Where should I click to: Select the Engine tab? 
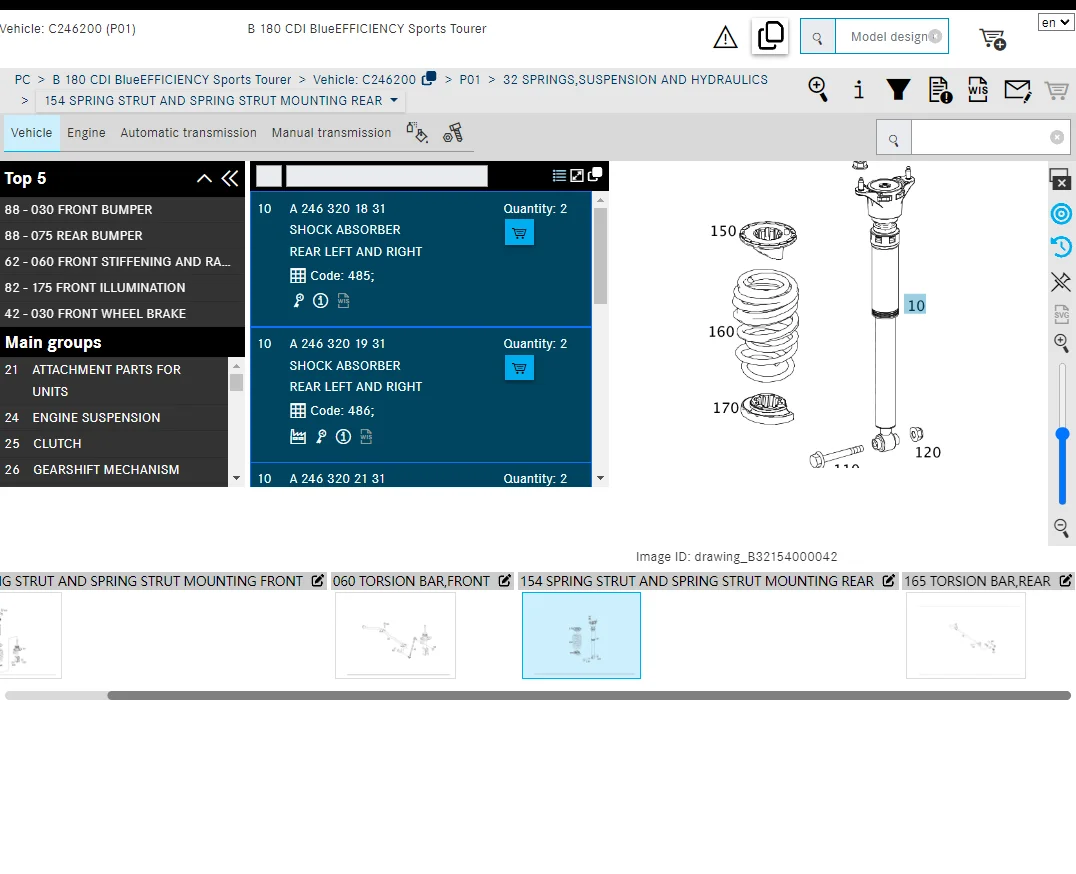click(x=86, y=132)
